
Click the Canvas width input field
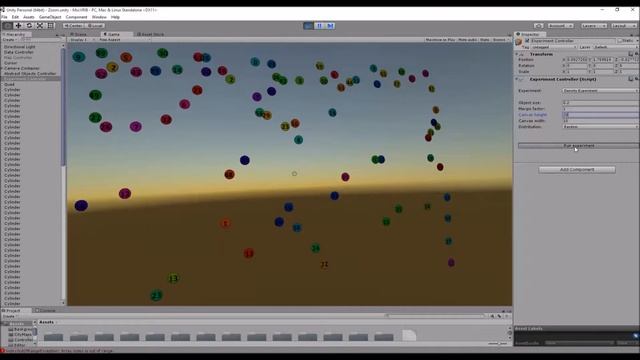tap(600, 121)
